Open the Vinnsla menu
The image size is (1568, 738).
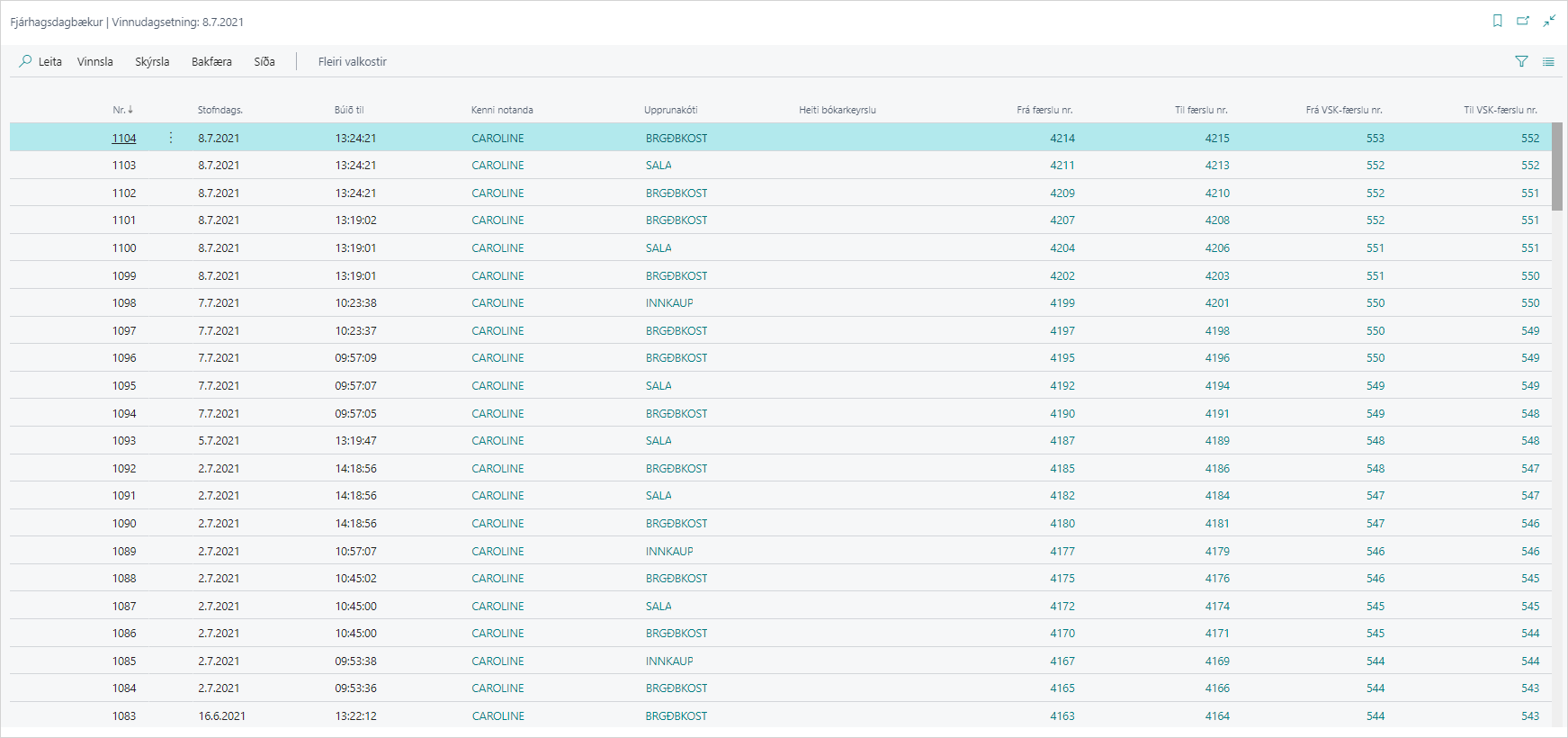pos(95,61)
